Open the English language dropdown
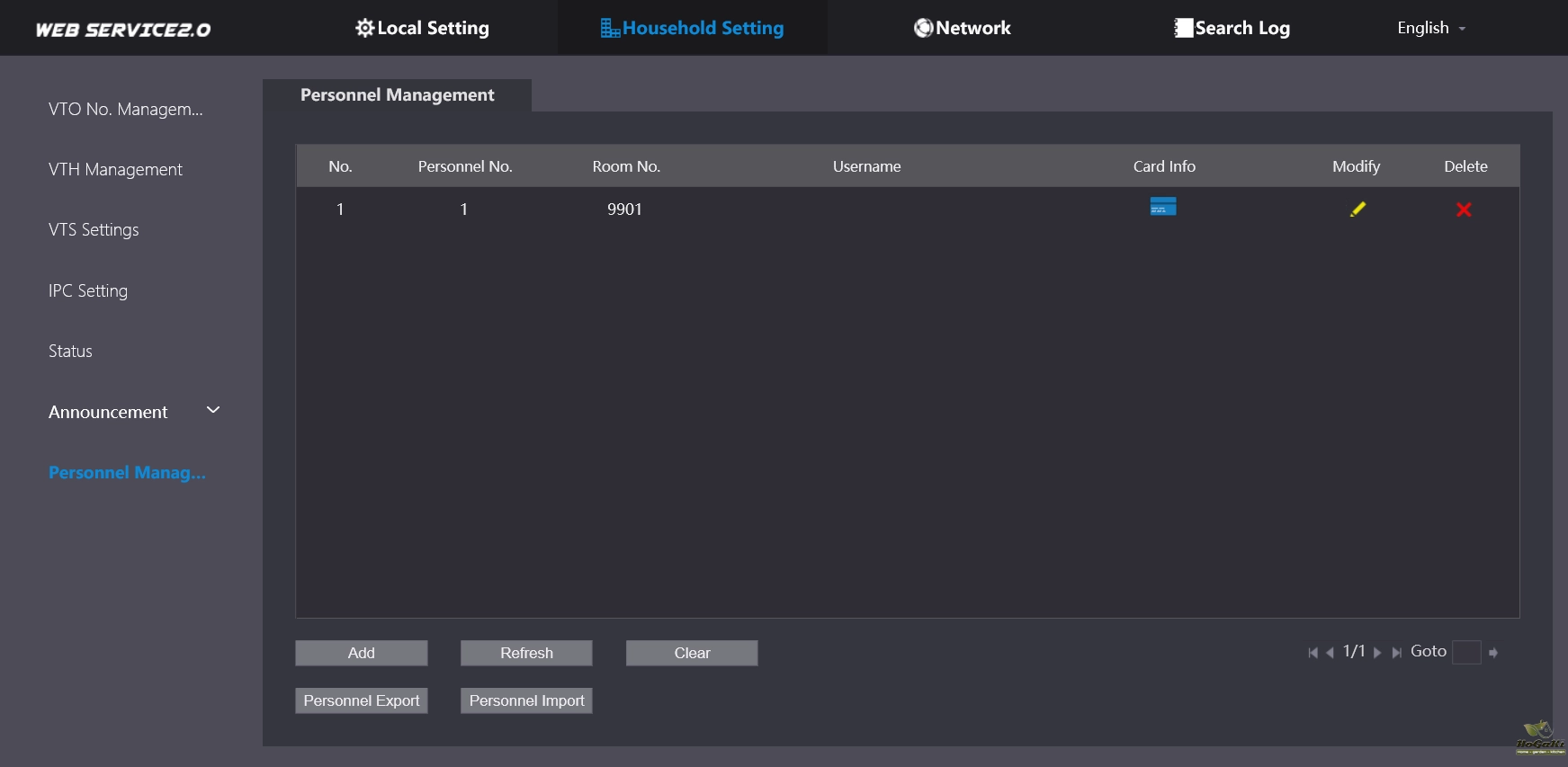The height and width of the screenshot is (767, 1568). [1430, 28]
